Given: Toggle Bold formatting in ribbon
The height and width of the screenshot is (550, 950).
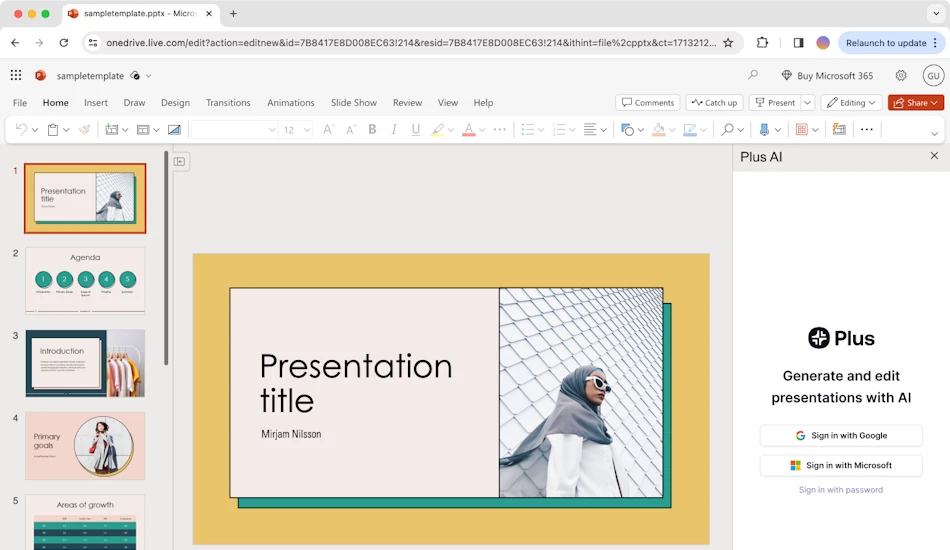Looking at the screenshot, I should pos(372,129).
